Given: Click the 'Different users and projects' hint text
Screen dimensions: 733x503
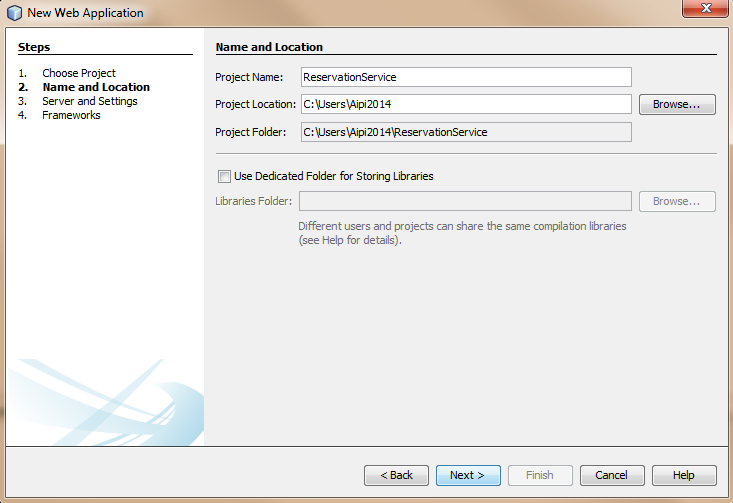Looking at the screenshot, I should (462, 233).
